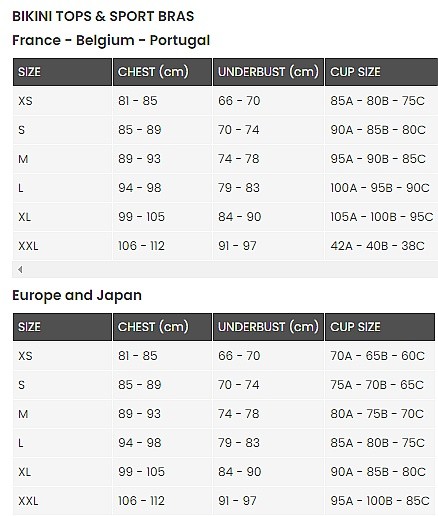Select SIZE header in Europe and Japan table
The height and width of the screenshot is (516, 438).
click(62, 327)
